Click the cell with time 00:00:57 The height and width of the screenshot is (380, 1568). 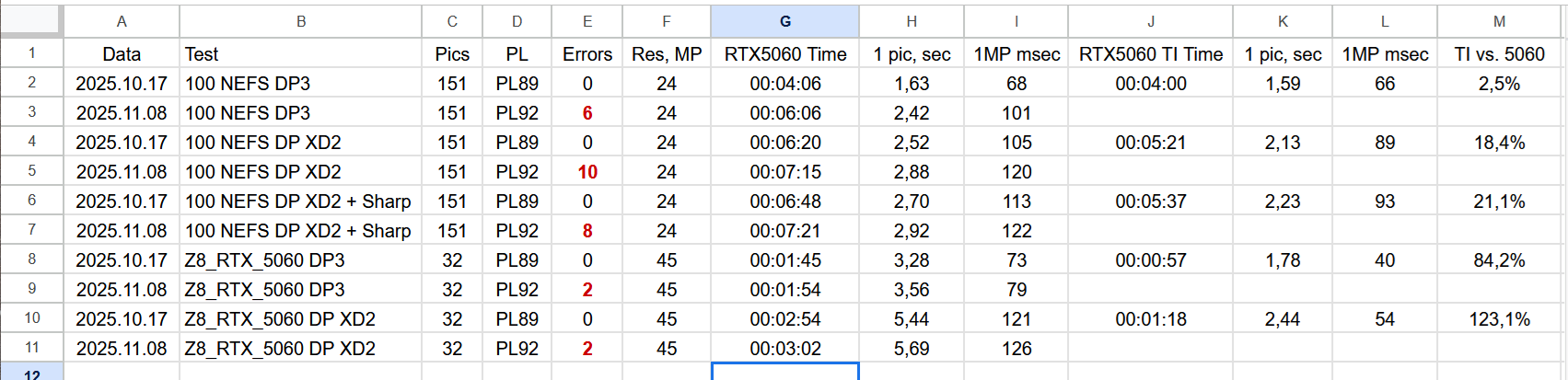pyautogui.click(x=1150, y=260)
